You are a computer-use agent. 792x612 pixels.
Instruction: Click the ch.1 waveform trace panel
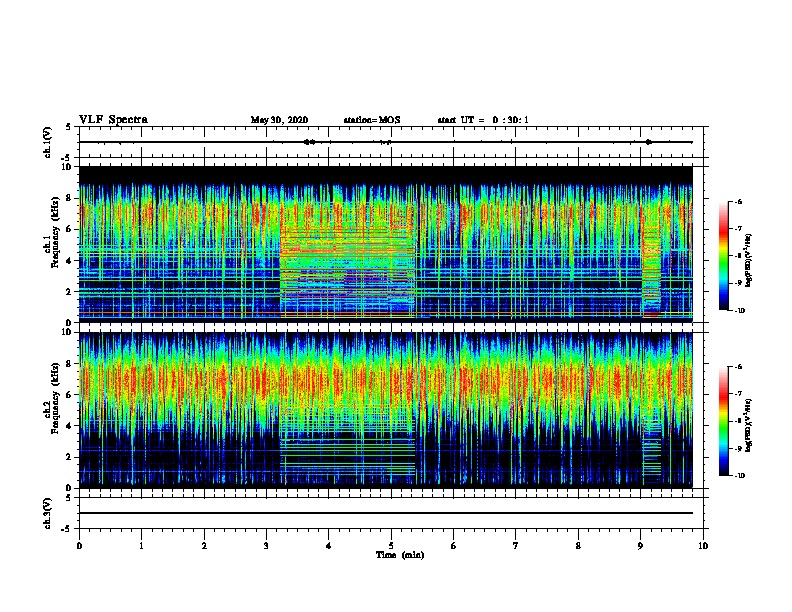click(x=391, y=142)
